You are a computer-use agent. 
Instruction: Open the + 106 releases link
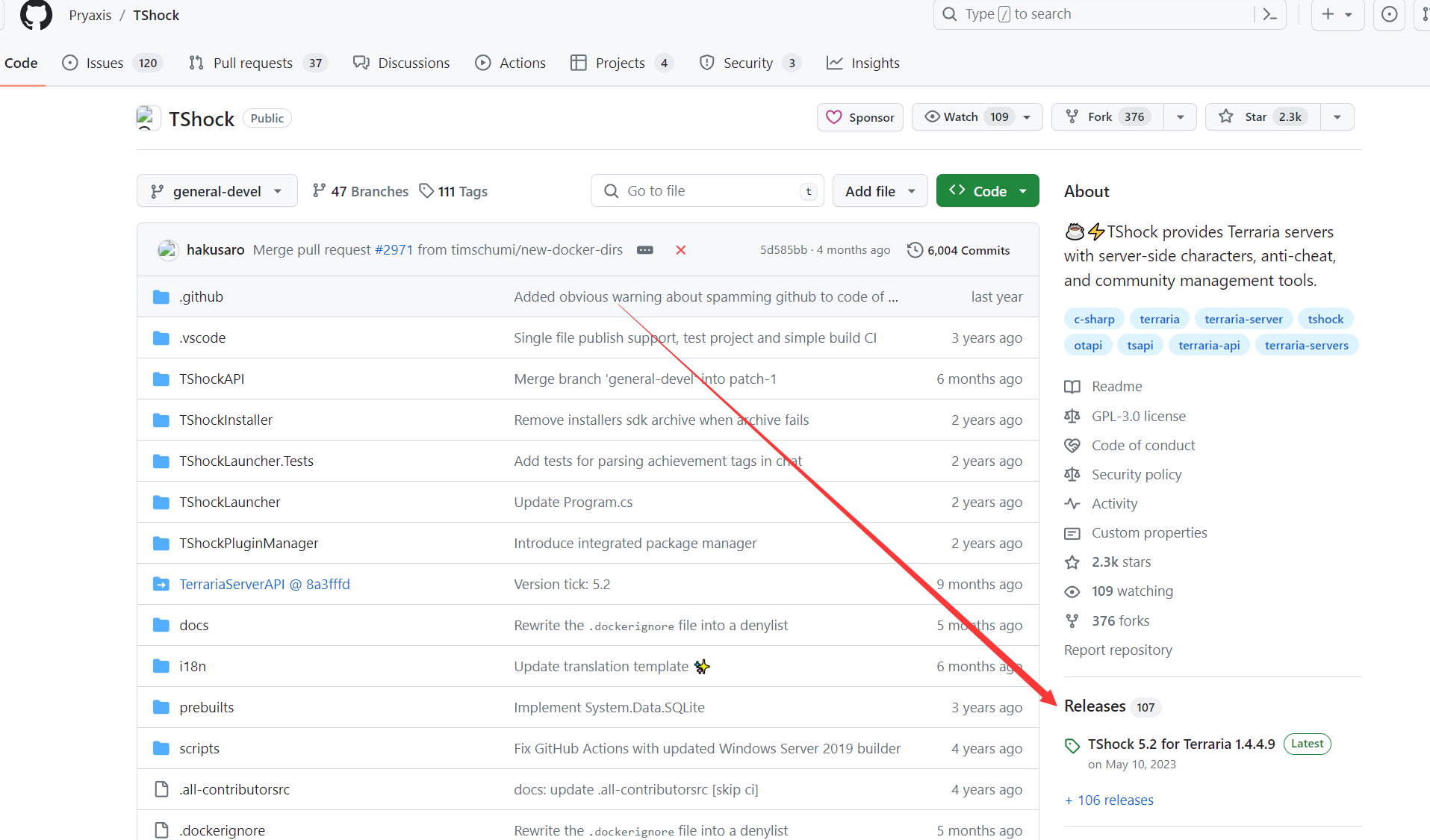tap(1109, 800)
